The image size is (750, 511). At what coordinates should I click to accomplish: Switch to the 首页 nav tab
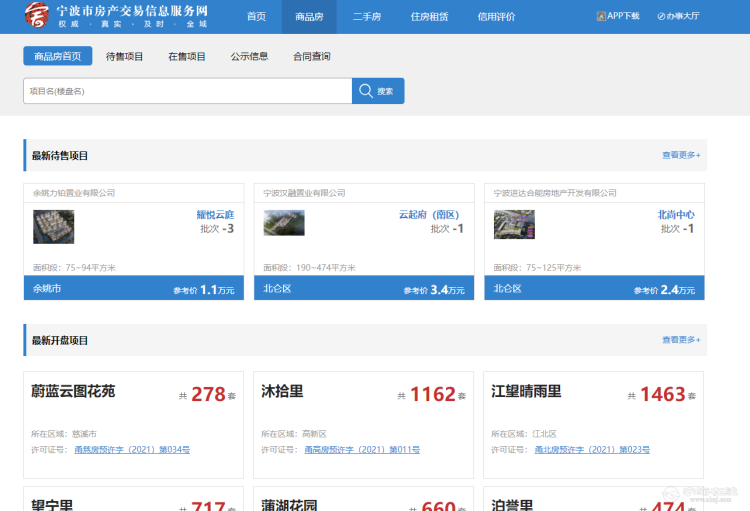coord(256,17)
